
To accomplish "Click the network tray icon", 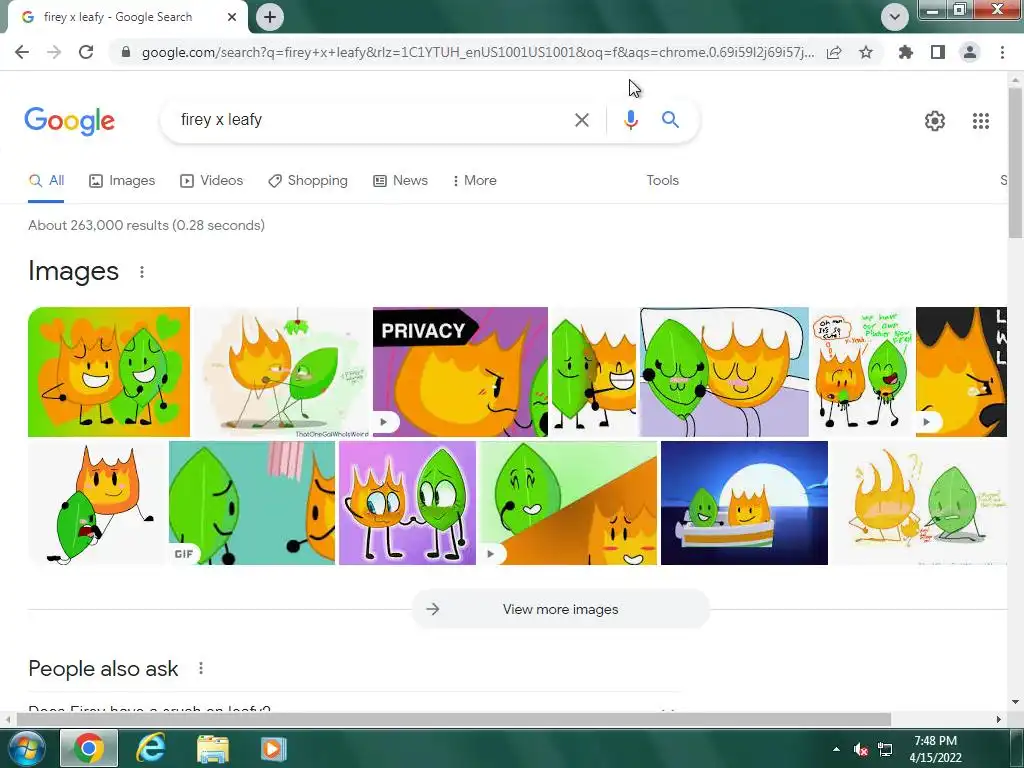I will [885, 749].
